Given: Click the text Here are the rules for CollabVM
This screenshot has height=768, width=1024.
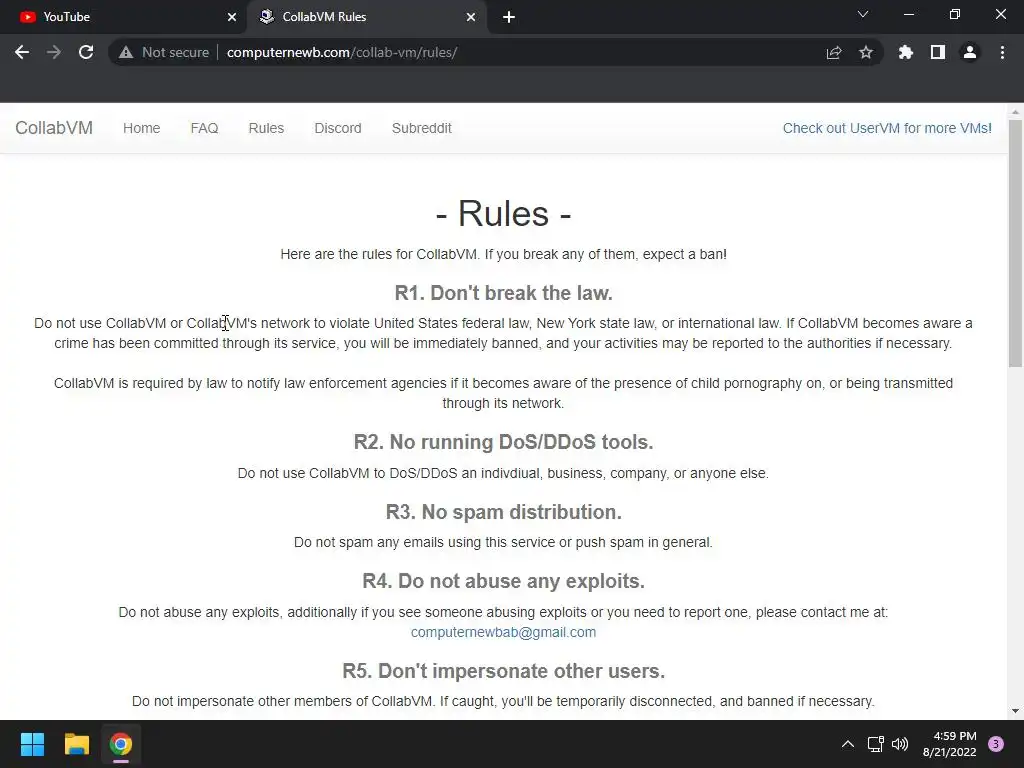Looking at the screenshot, I should (380, 254).
